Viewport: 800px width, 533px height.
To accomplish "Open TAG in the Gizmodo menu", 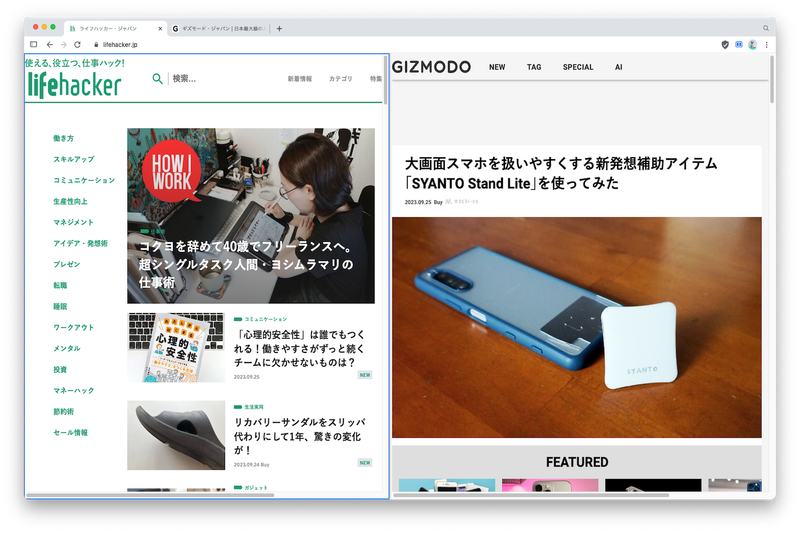I will [x=534, y=67].
